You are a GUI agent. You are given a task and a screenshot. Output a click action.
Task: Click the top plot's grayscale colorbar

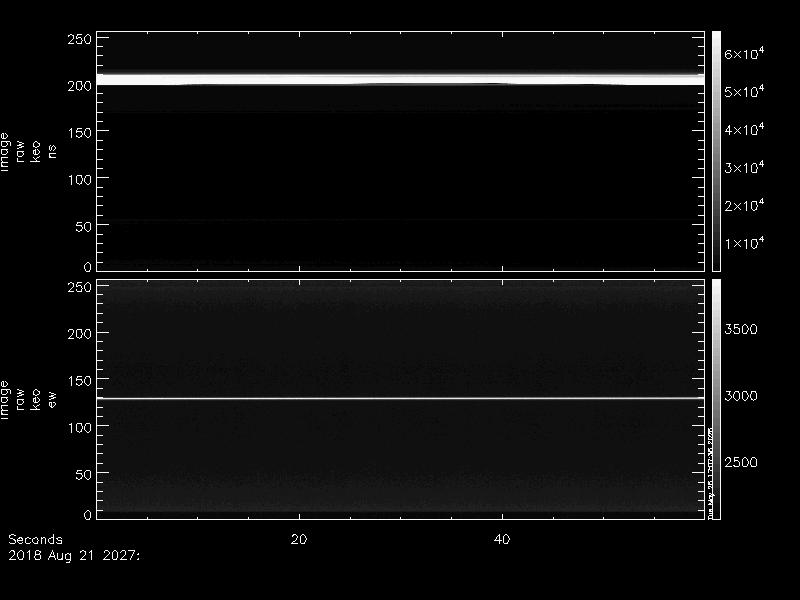click(716, 152)
